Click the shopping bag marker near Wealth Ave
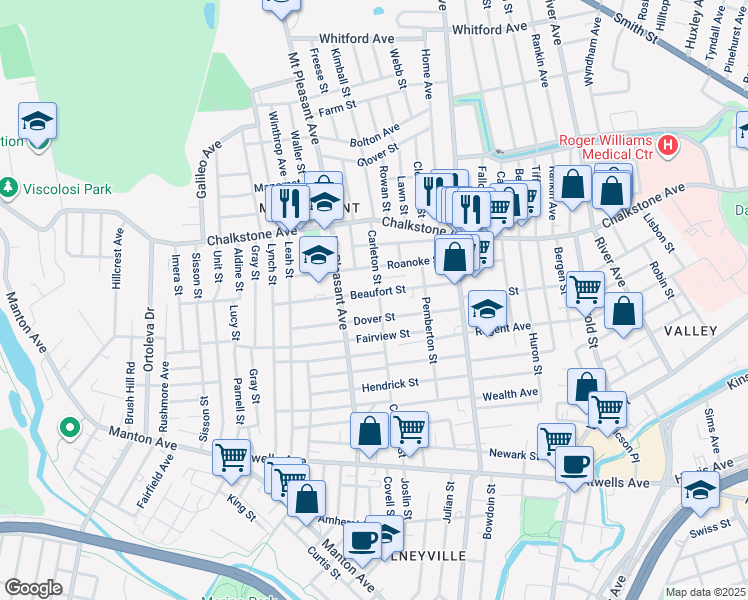Screen dimensions: 748x600 [586, 386]
